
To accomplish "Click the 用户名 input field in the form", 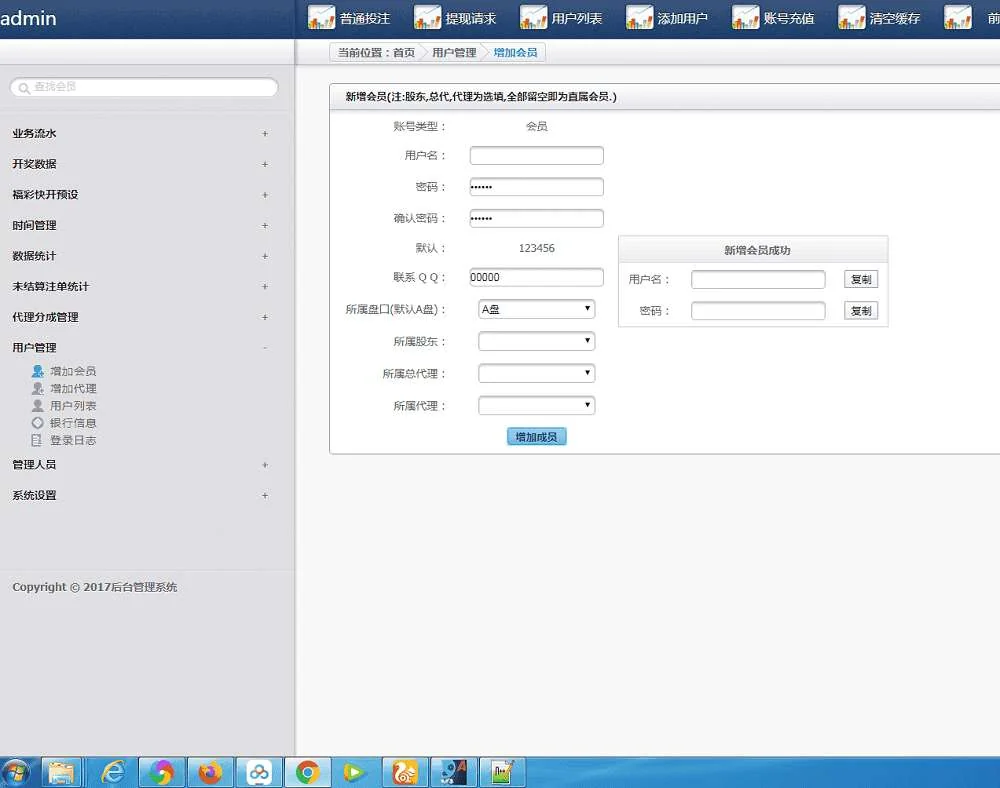I will tap(536, 155).
